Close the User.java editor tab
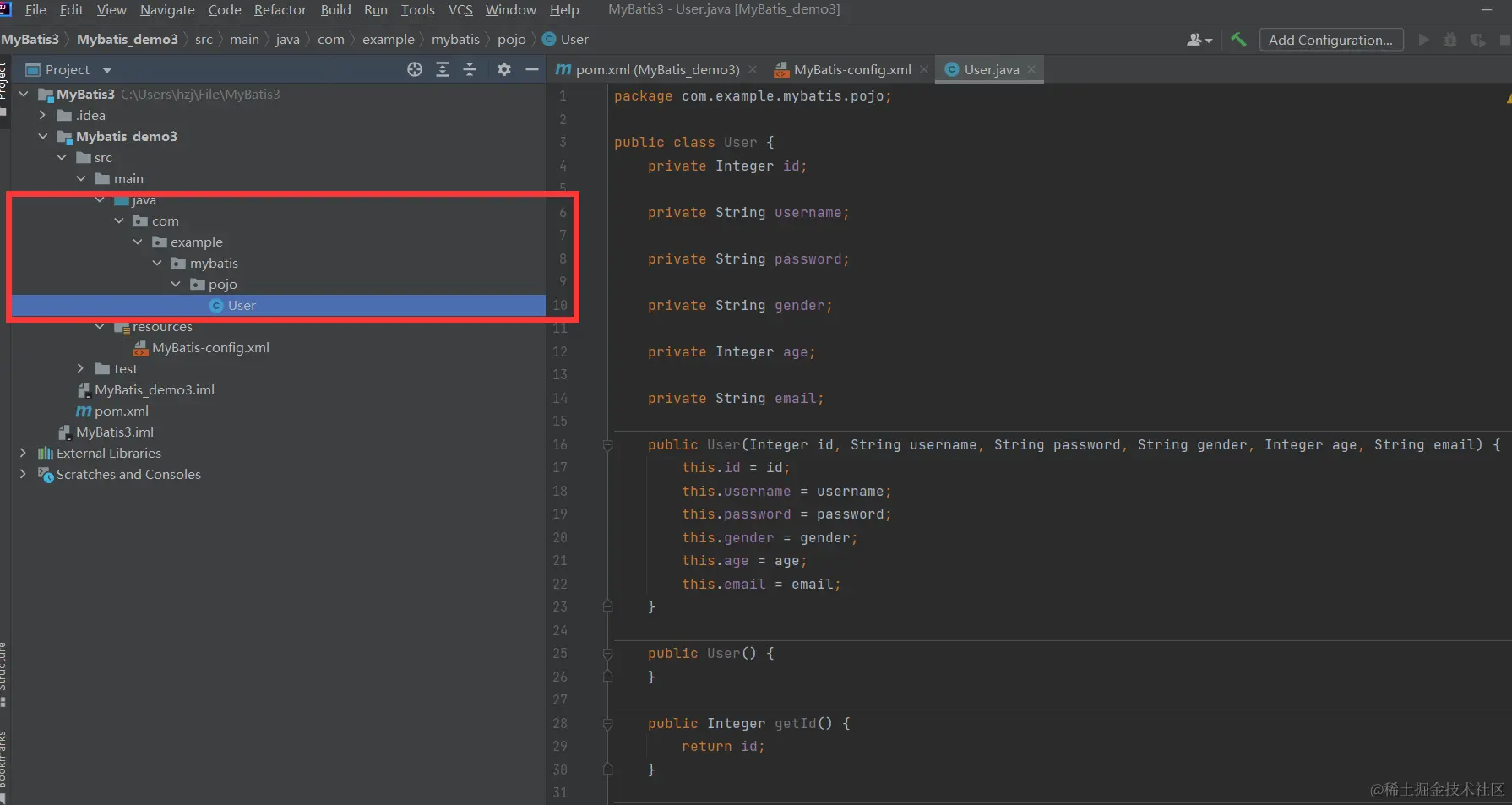Screen dimensions: 1512x805 [x=1031, y=69]
